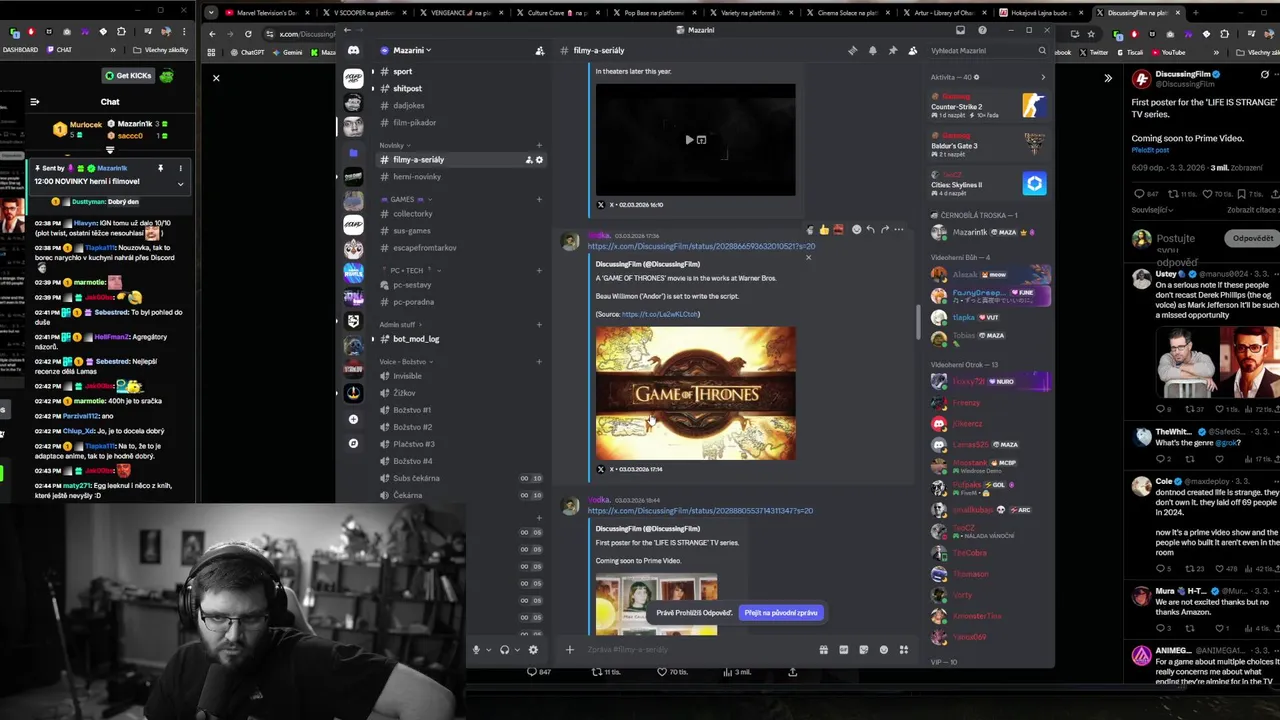Image resolution: width=1280 pixels, height=720 pixels.
Task: Open Counter-Strike 2 activity card
Action: tap(988, 105)
